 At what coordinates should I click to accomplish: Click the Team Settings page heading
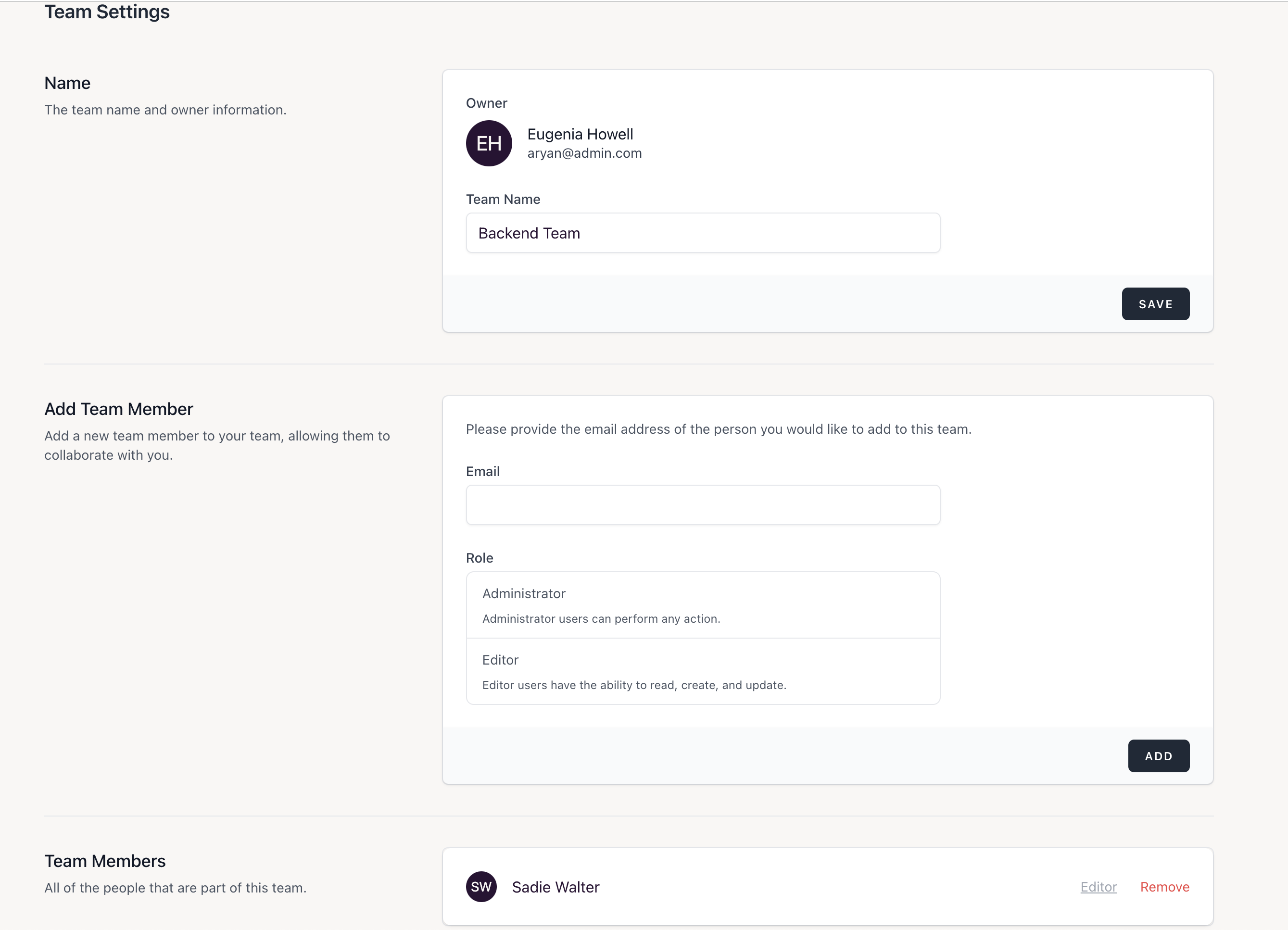[x=107, y=12]
